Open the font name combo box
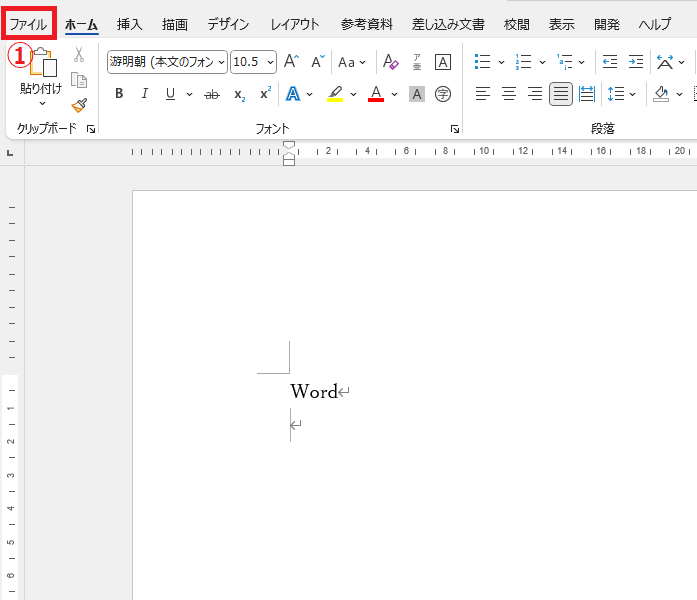Image resolution: width=697 pixels, height=600 pixels. coord(167,62)
